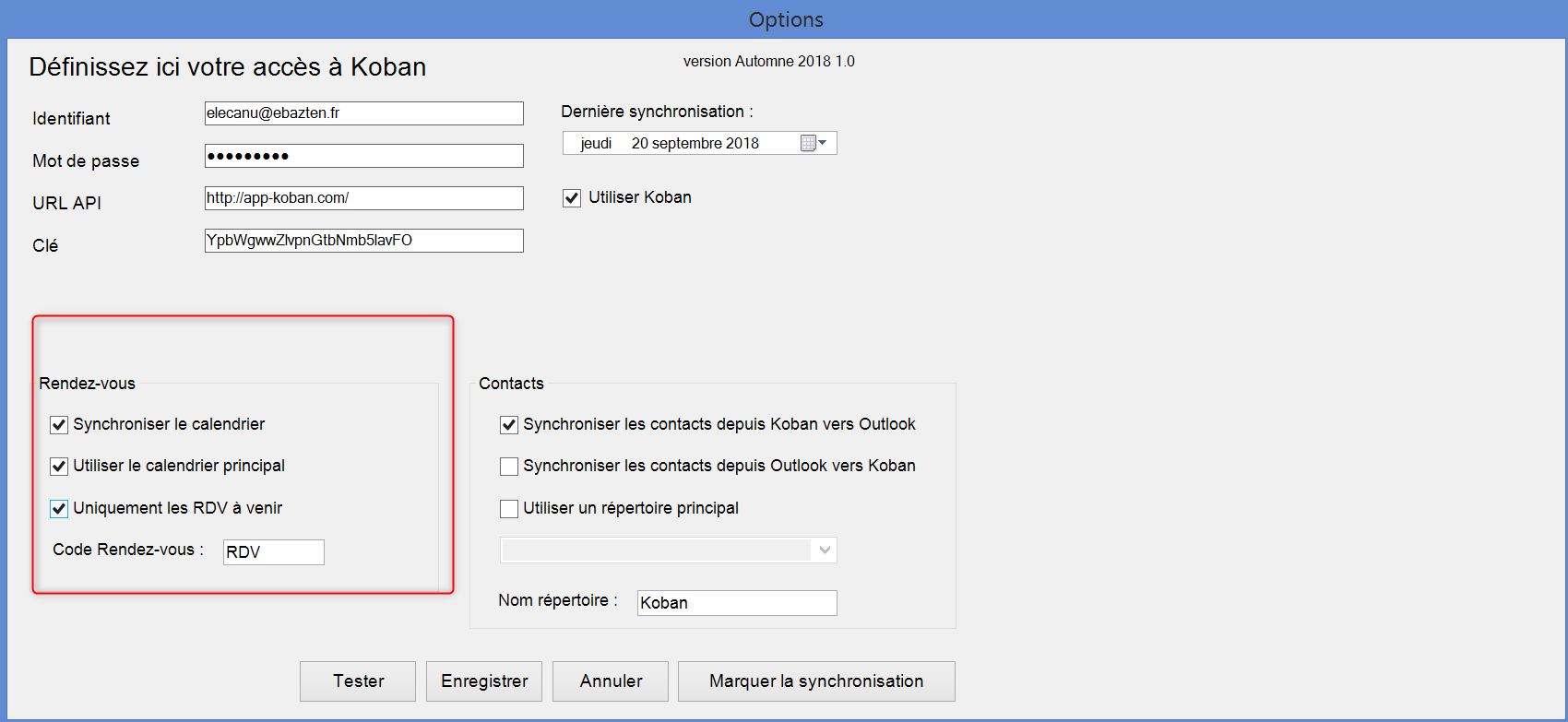This screenshot has height=722, width=1568.
Task: Click the 'Dernière synchronisation :' label
Action: pyautogui.click(x=657, y=112)
